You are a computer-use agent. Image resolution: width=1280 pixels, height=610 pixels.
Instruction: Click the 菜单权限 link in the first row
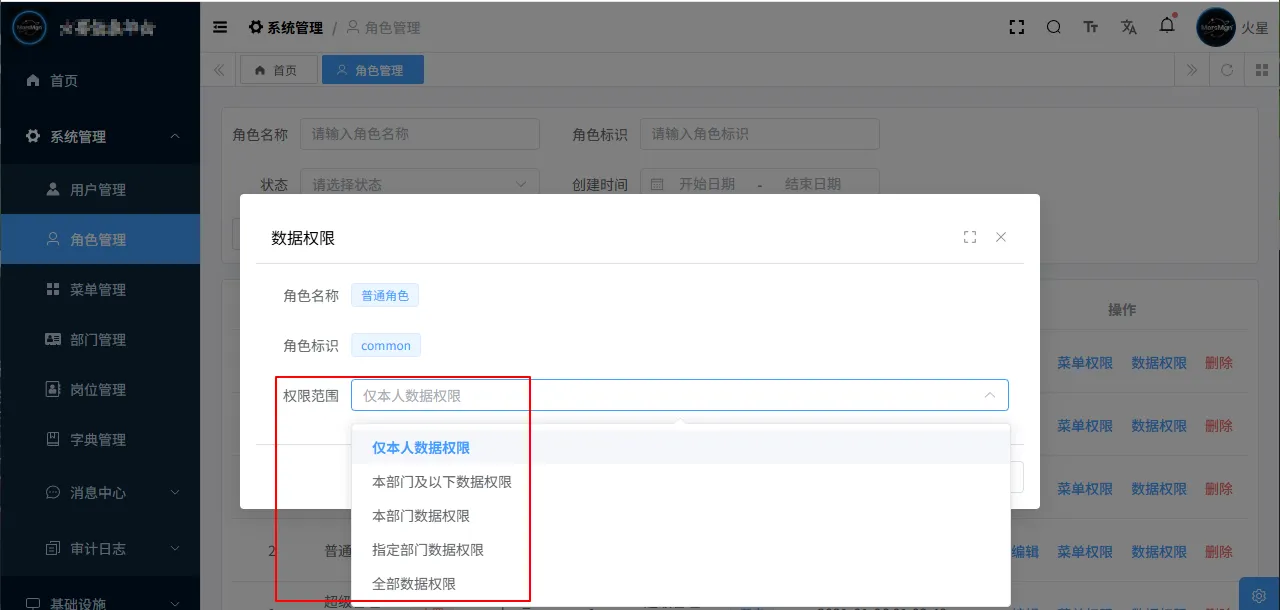[1085, 363]
